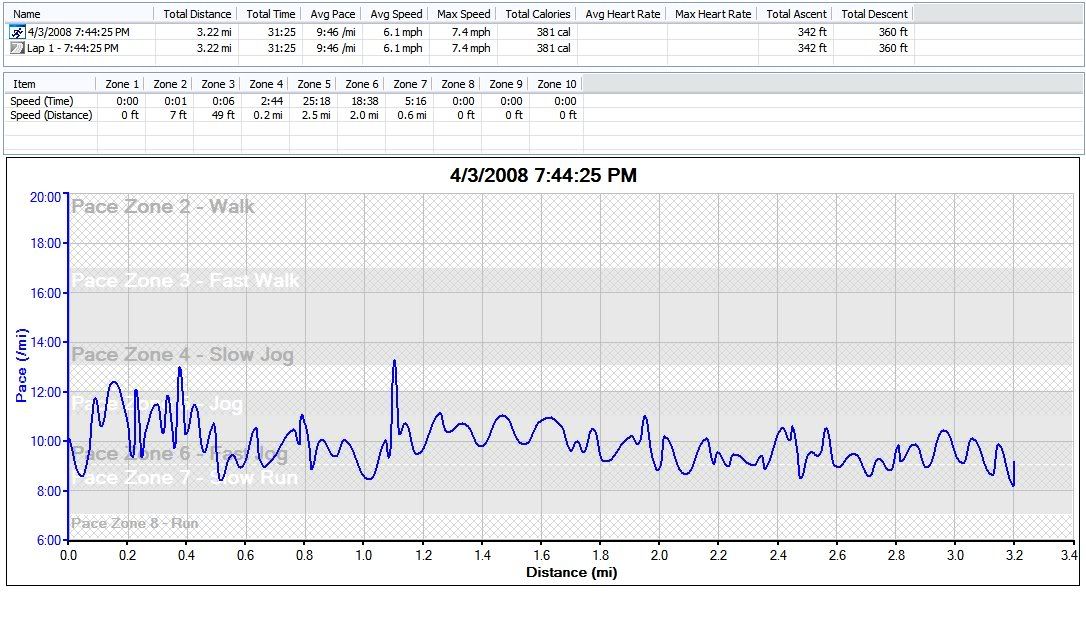Sort by the Total Calories column header
The image size is (1086, 631).
(537, 14)
